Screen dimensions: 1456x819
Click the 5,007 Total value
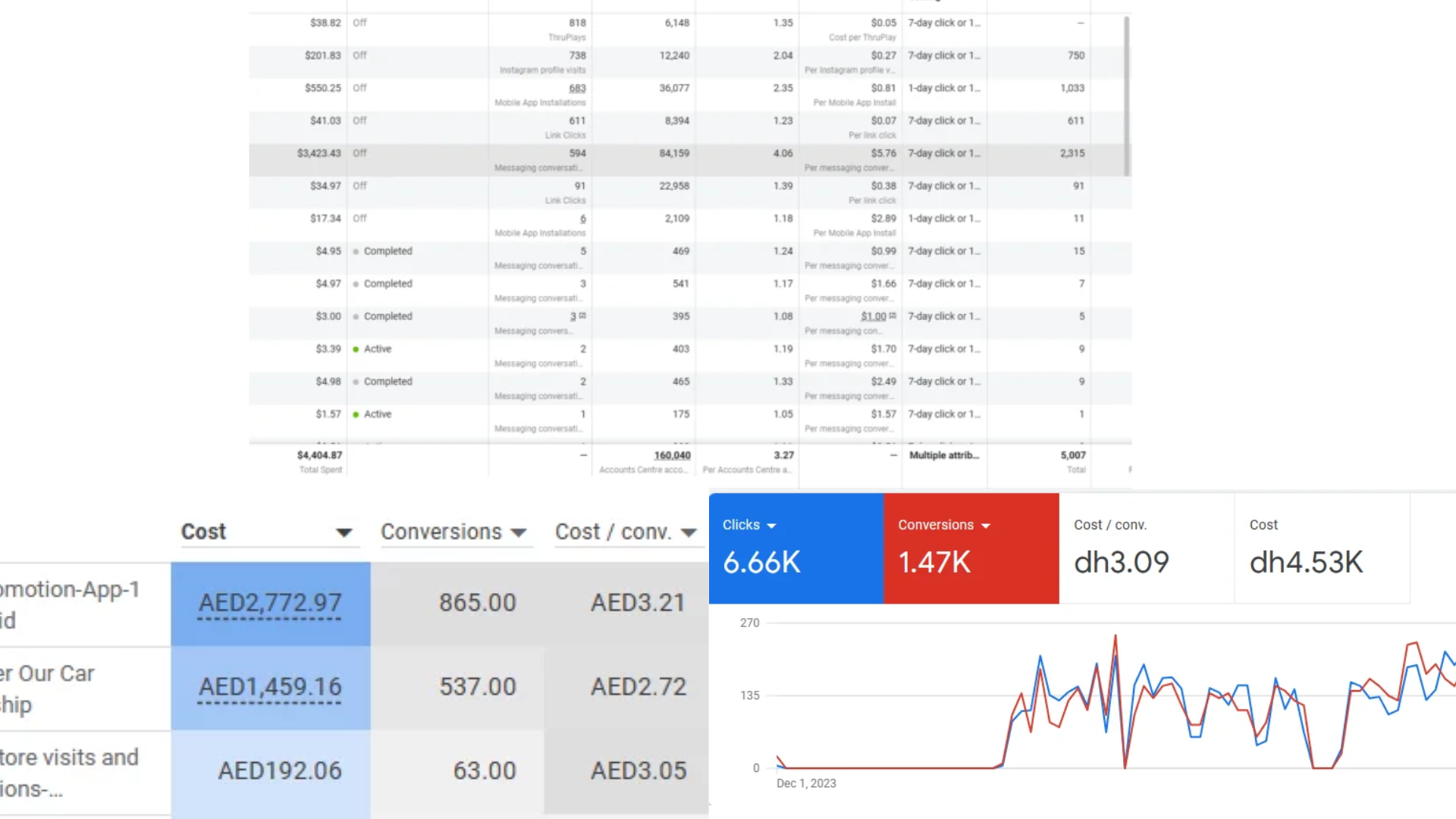point(1073,455)
